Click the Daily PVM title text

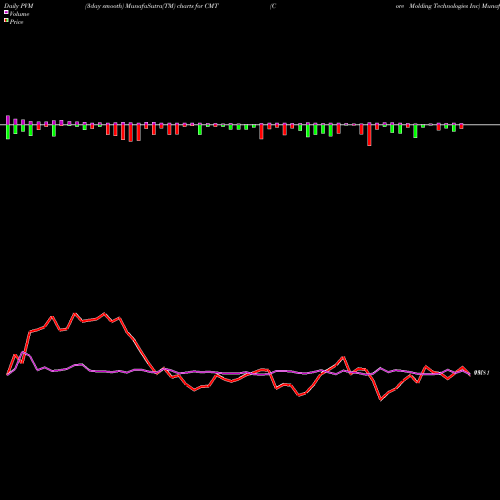click(x=19, y=6)
